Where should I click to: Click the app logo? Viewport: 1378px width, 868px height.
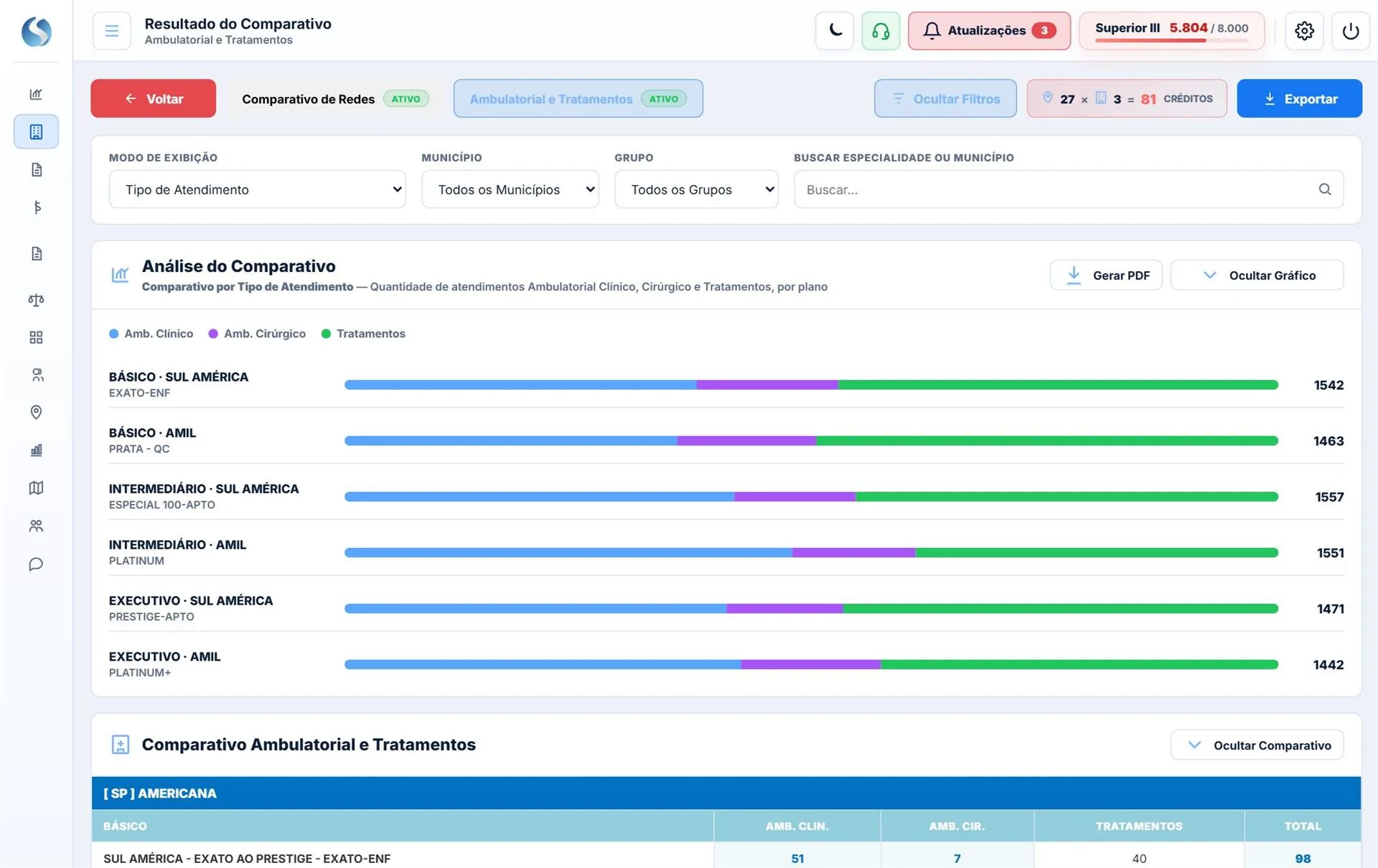coord(36,32)
